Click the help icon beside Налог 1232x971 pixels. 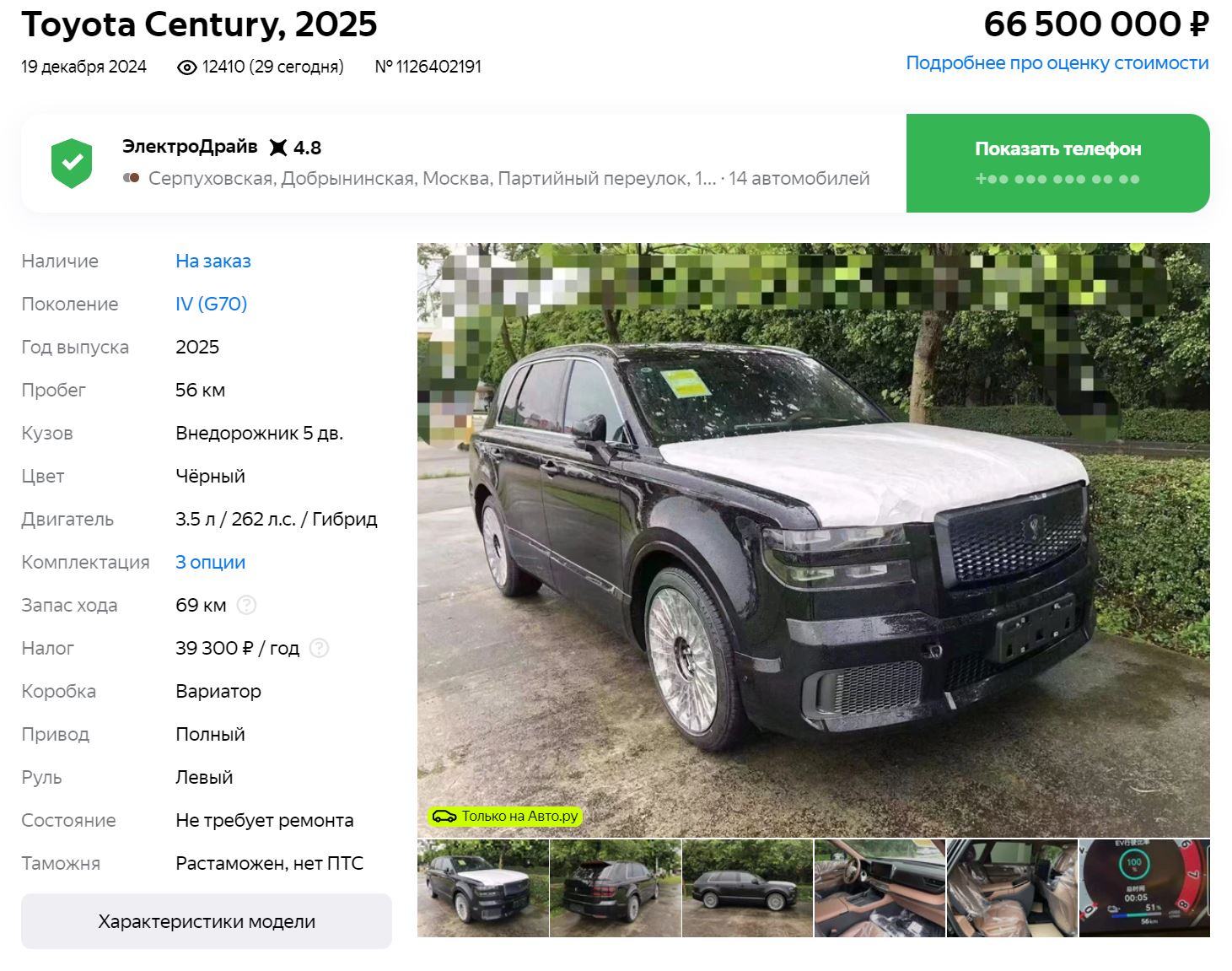(x=319, y=648)
